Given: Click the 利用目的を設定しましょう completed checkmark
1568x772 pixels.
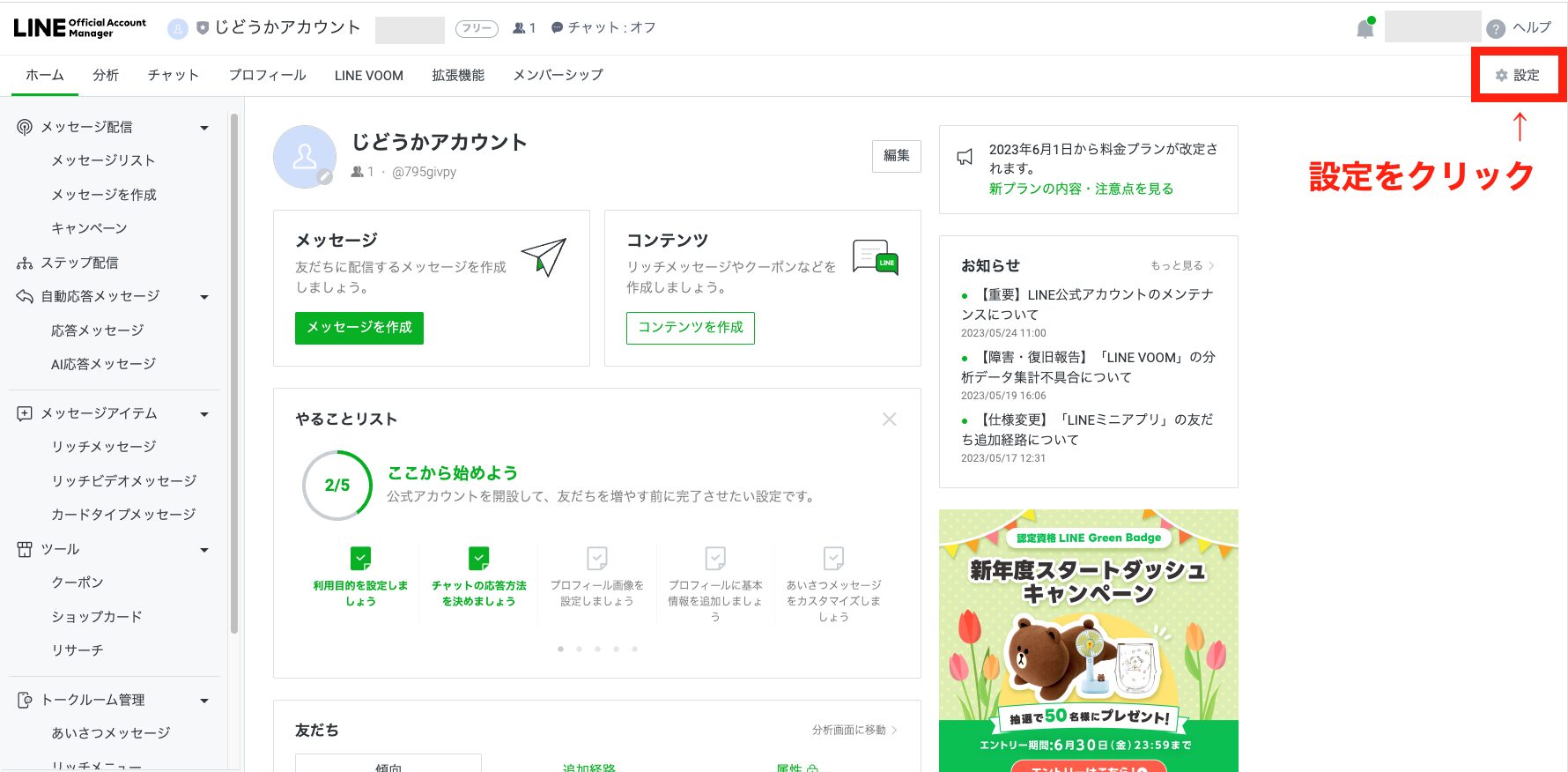Looking at the screenshot, I should (361, 558).
